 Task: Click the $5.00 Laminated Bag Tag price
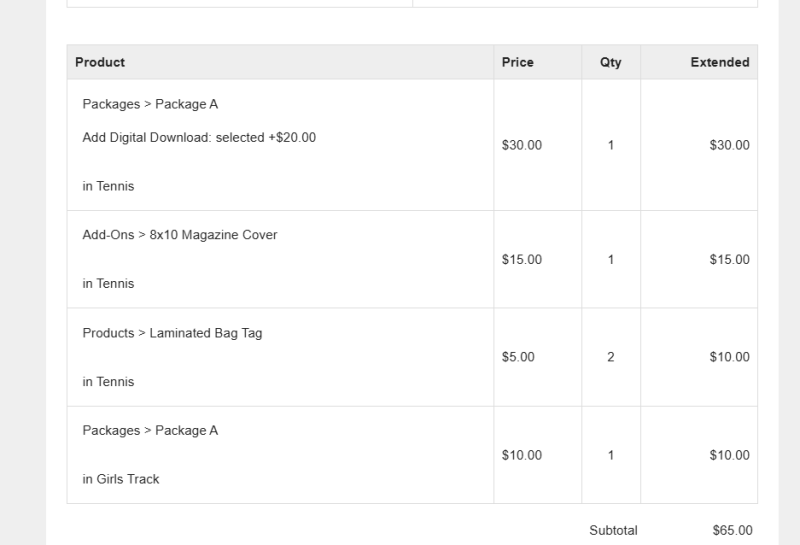click(518, 357)
